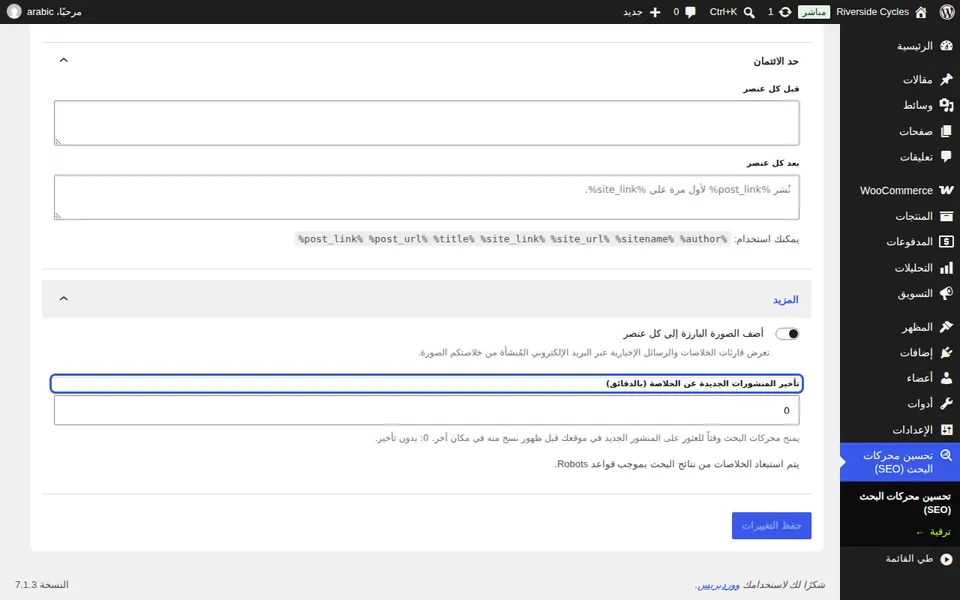Click the products archive icon in sidebar
960x600 pixels.
pos(947,216)
